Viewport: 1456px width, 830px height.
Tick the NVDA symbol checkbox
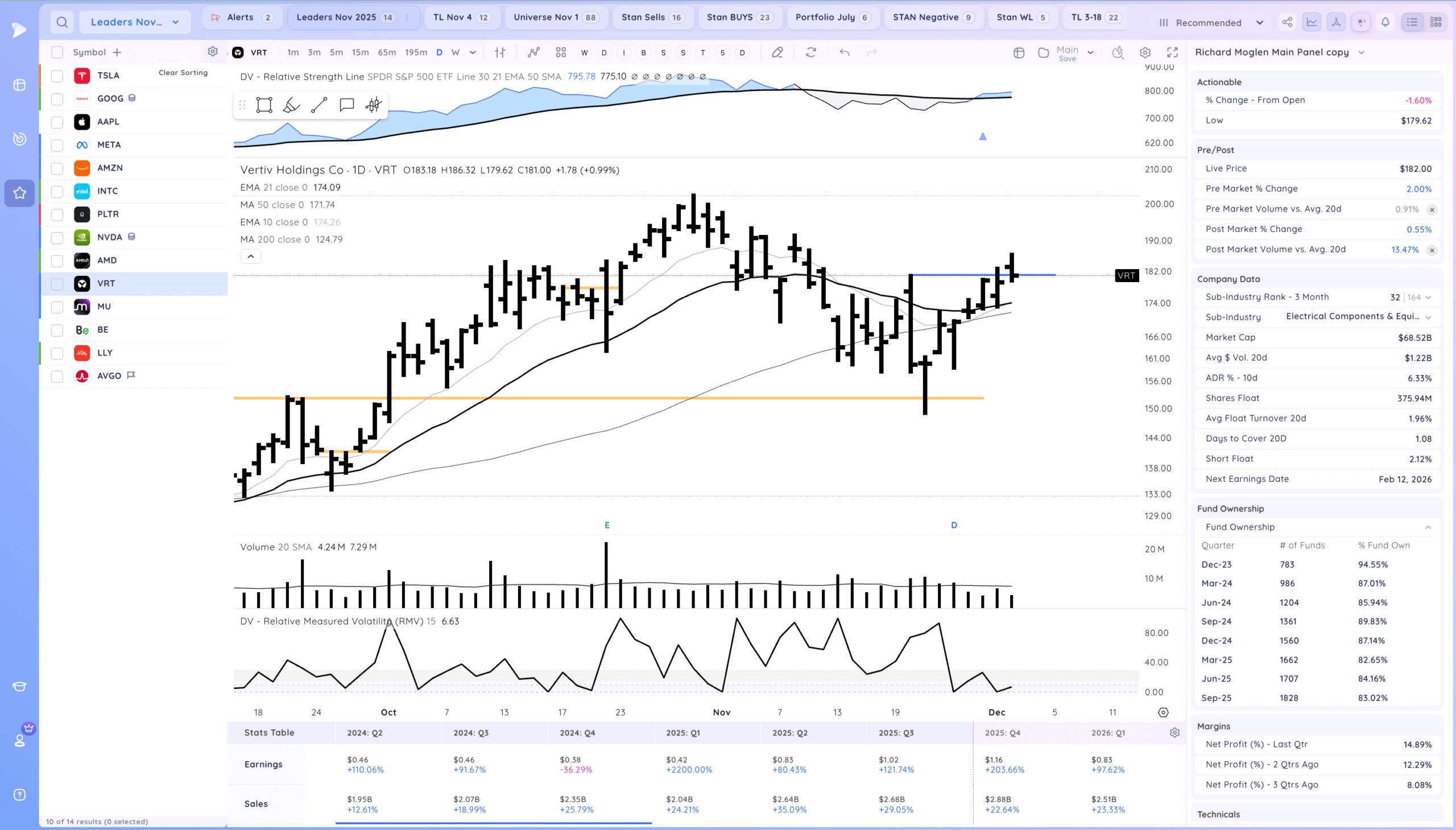coord(57,238)
